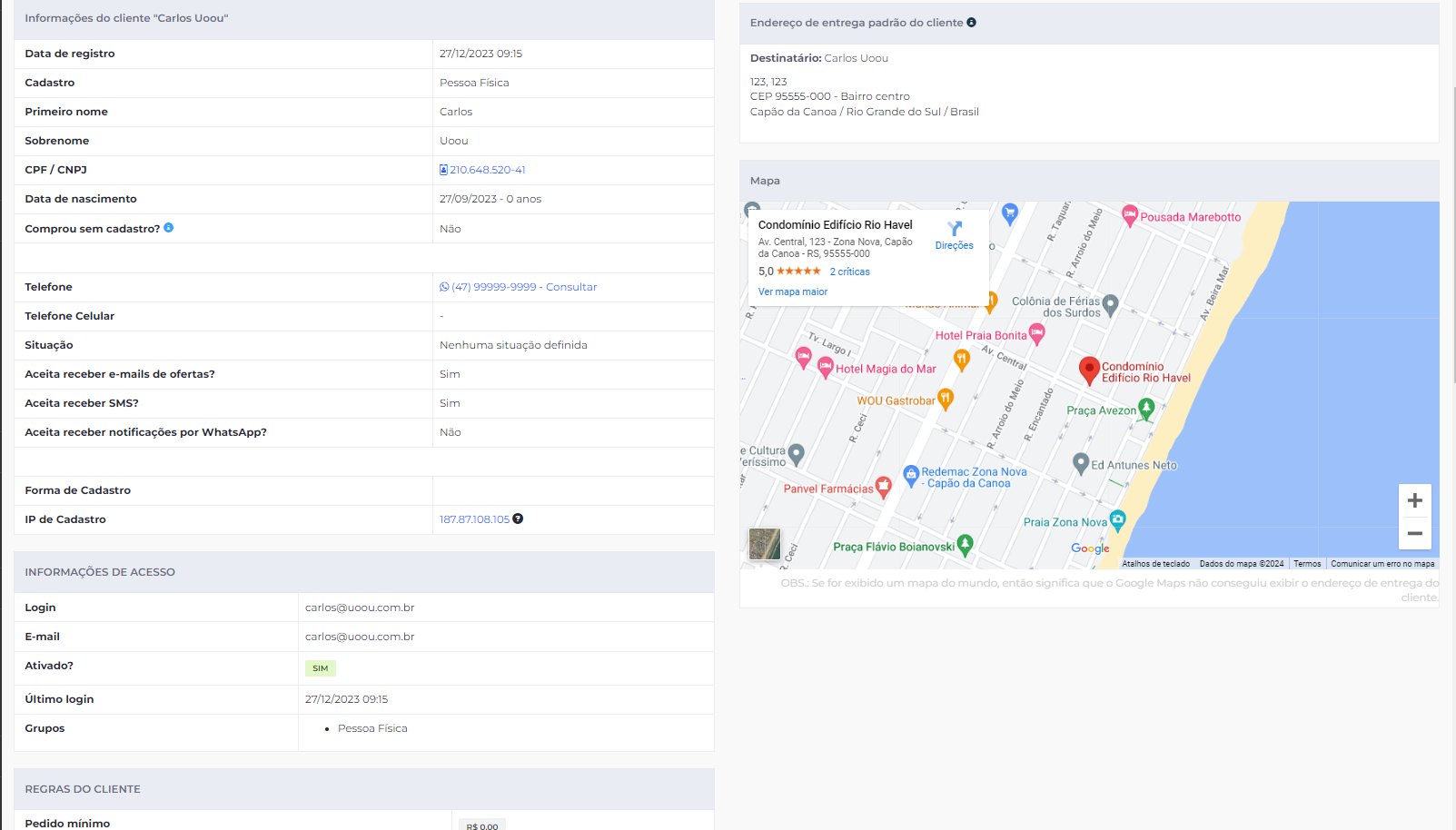Click the red Condomínio Edifício Rio Havel pin
Screen dimensions: 1456x830
tap(1089, 371)
